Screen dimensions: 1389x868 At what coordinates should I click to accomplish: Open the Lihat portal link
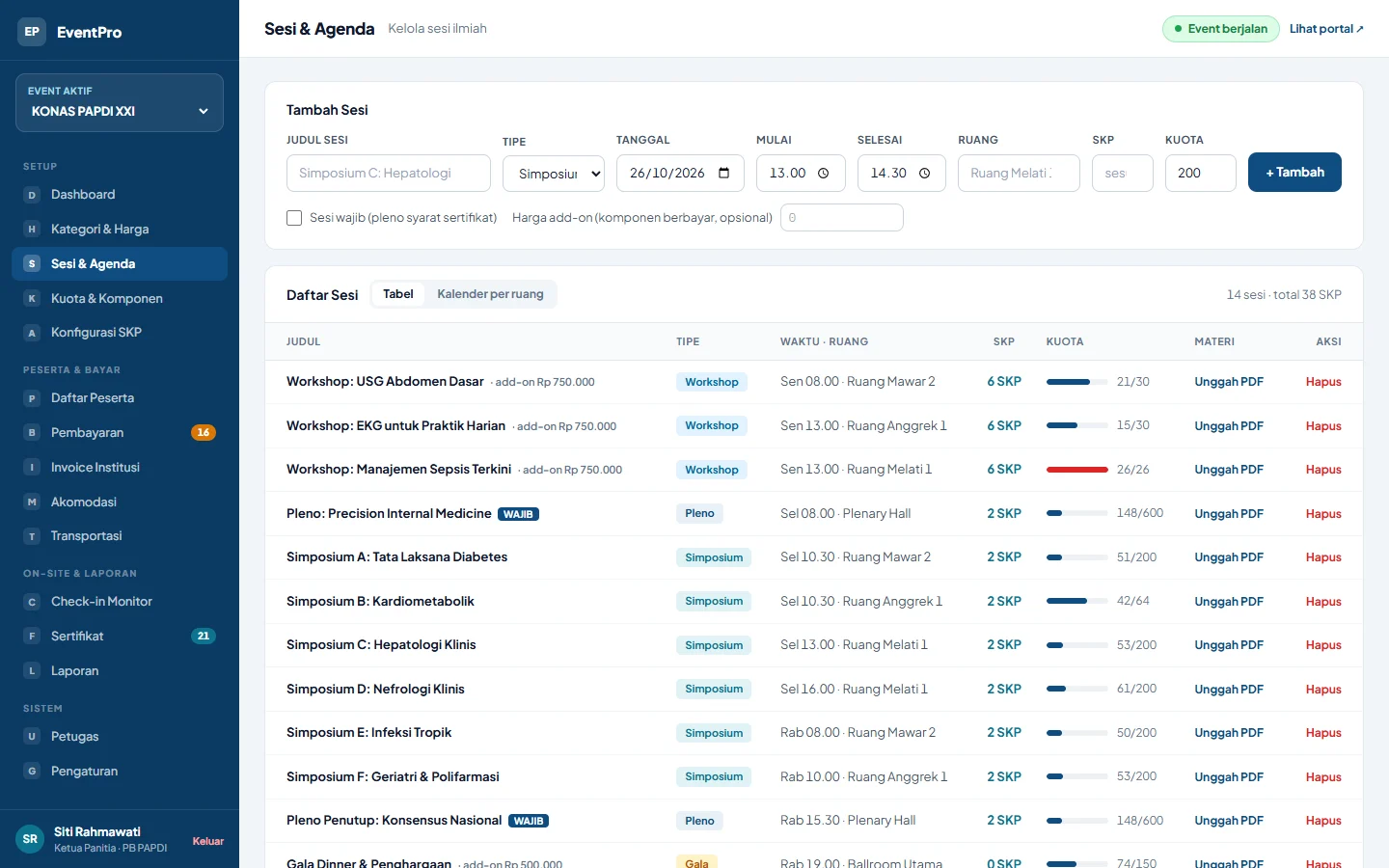coord(1326,29)
